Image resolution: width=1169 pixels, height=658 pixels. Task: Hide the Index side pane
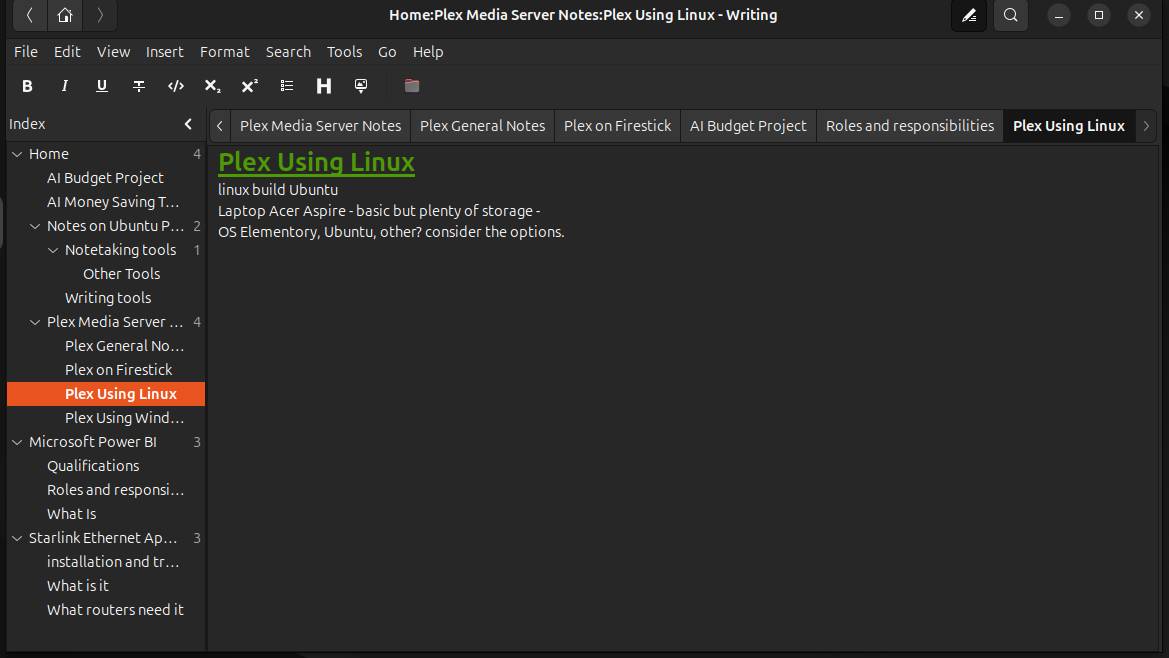(x=189, y=124)
